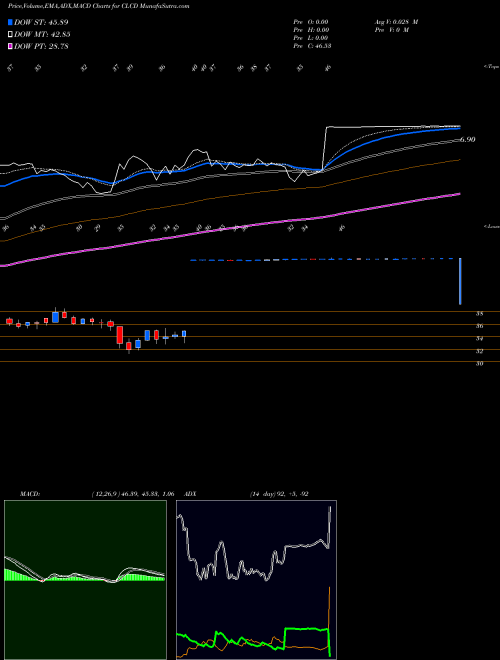Viewport: 500px width, 660px height.
Task: Click the blue DOW ST legend swatch
Action: coord(10,22)
